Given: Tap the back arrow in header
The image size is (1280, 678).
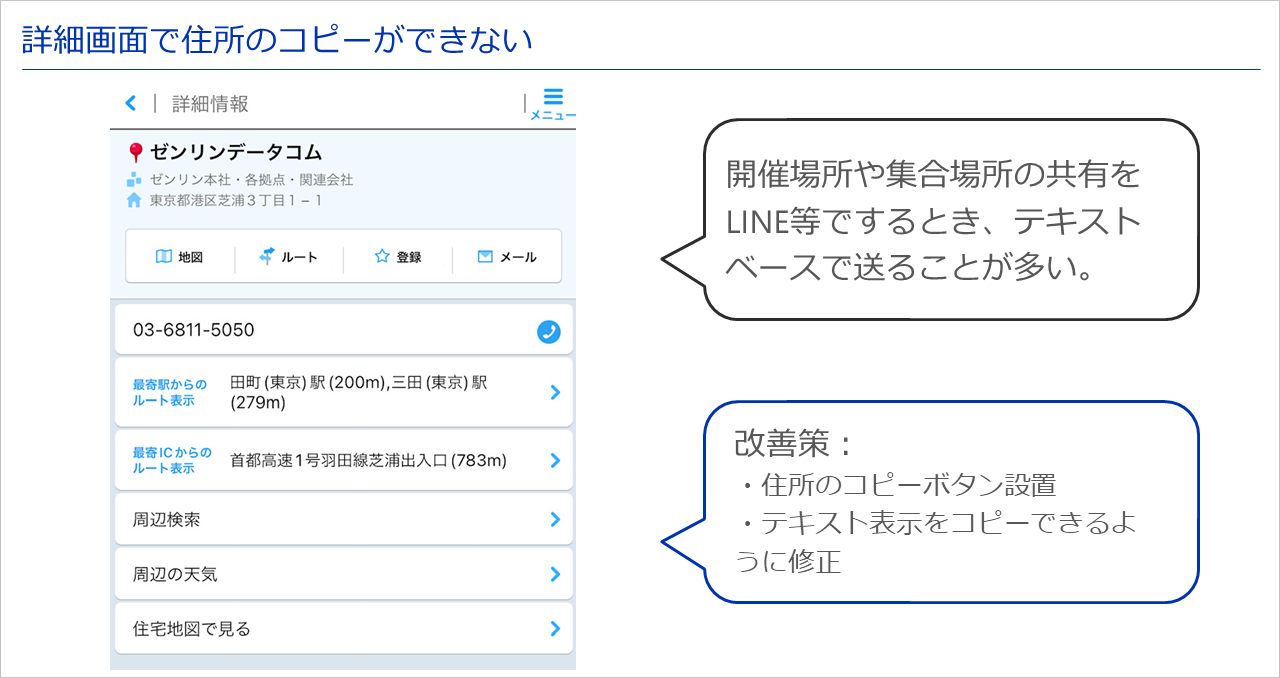Looking at the screenshot, I should pos(130,103).
